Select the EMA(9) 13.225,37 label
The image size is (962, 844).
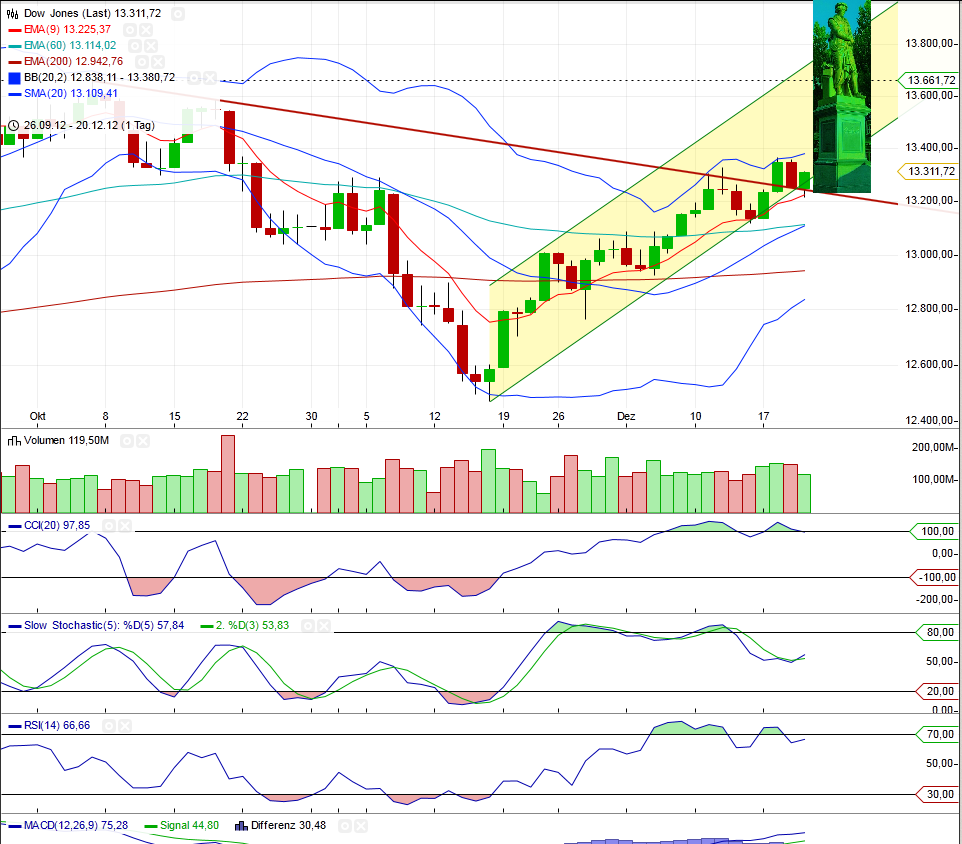click(x=67, y=29)
